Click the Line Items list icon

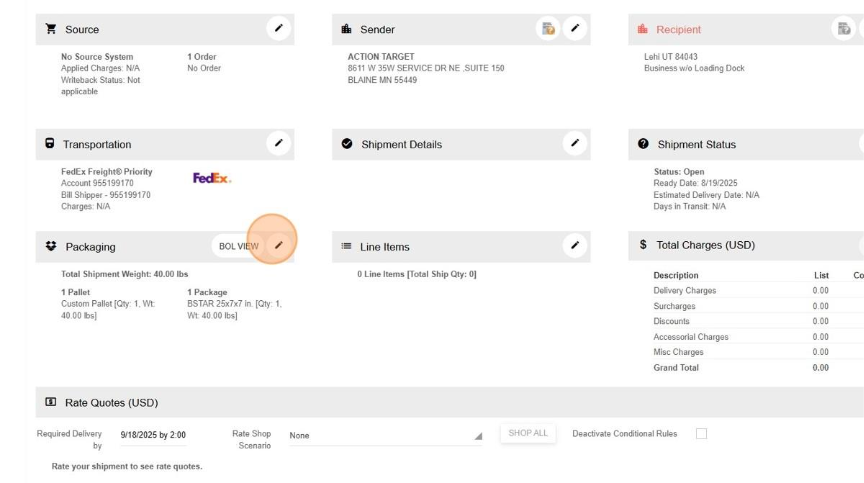click(x=347, y=247)
